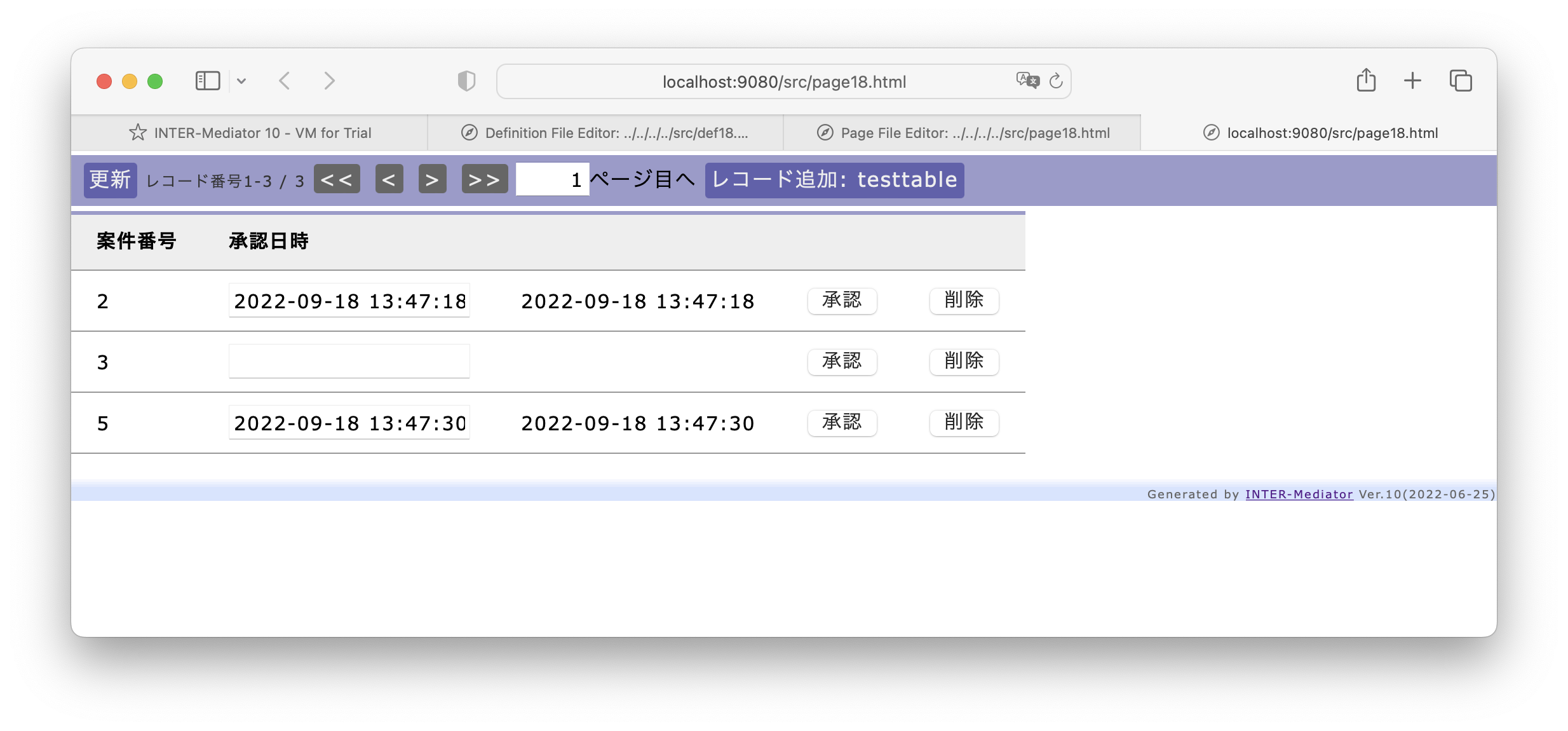Click 承認 button for record 5
Screen dimensions: 1568x731
pos(842,422)
